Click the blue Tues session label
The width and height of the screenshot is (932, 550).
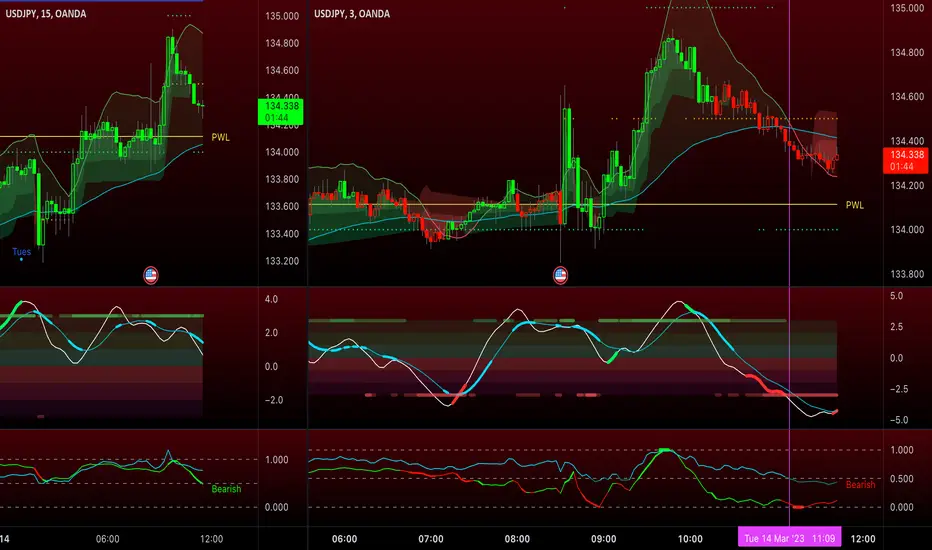pos(21,252)
